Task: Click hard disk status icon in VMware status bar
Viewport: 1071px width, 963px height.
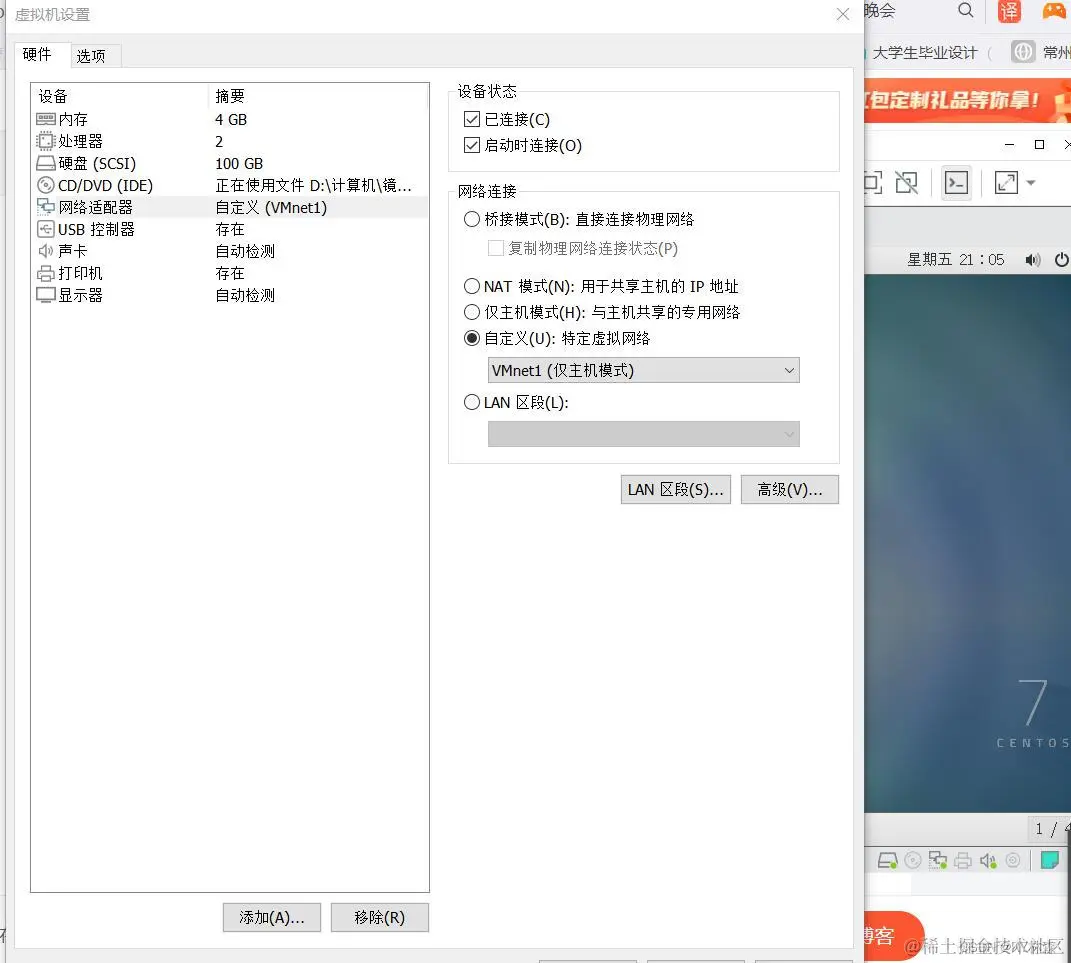Action: (x=887, y=861)
